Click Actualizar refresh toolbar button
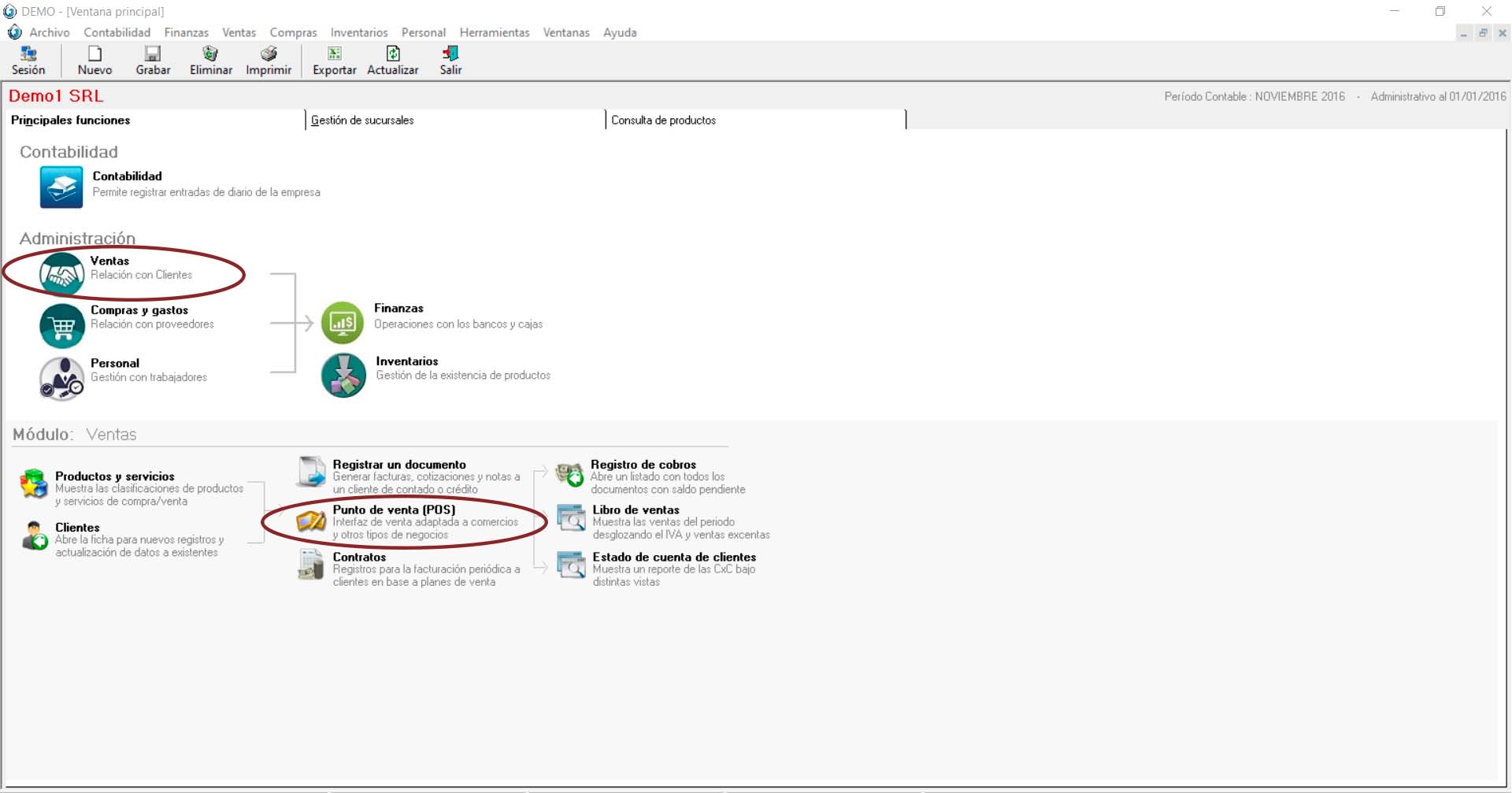The width and height of the screenshot is (1512, 793). [392, 61]
